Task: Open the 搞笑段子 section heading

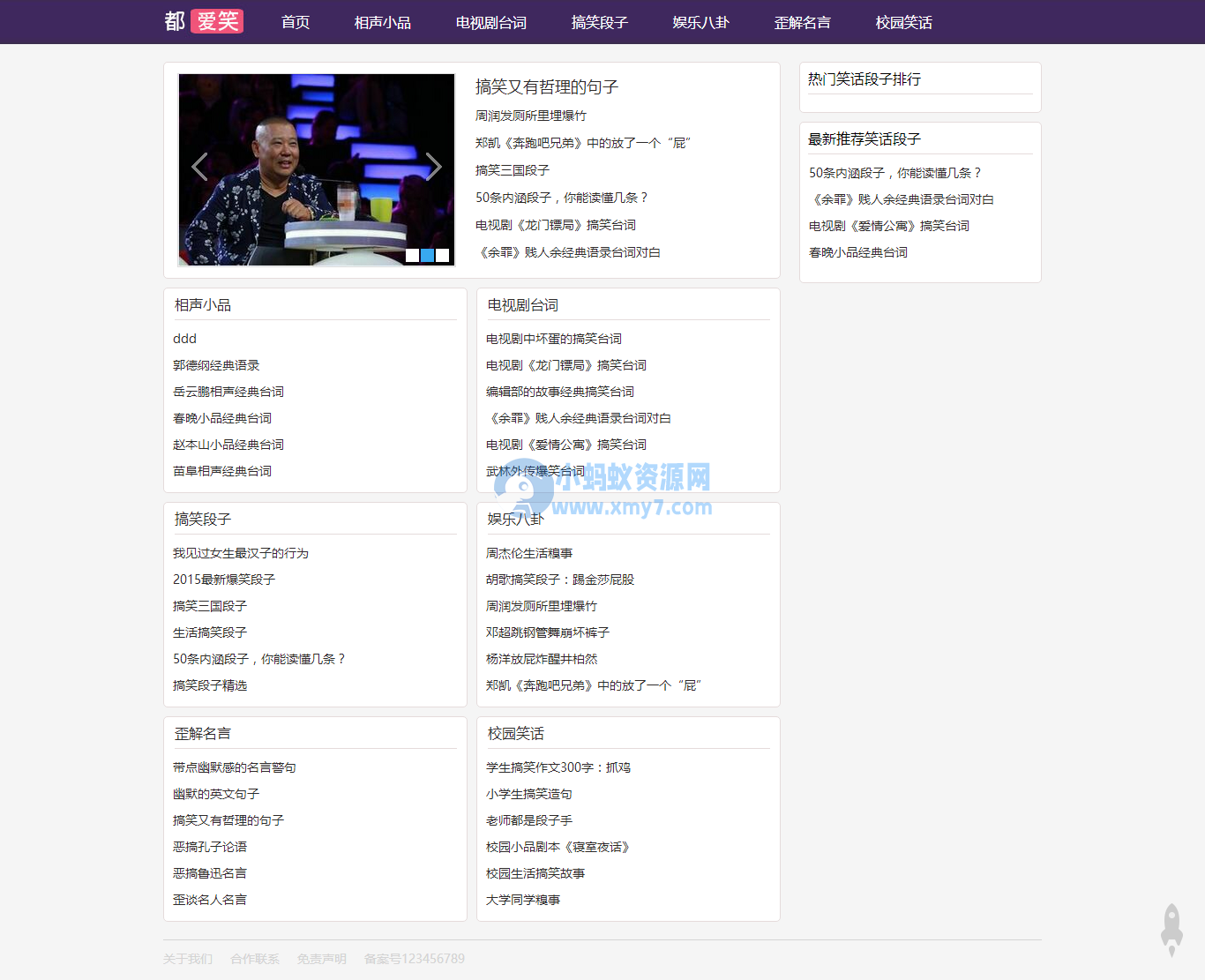Action: coord(203,520)
